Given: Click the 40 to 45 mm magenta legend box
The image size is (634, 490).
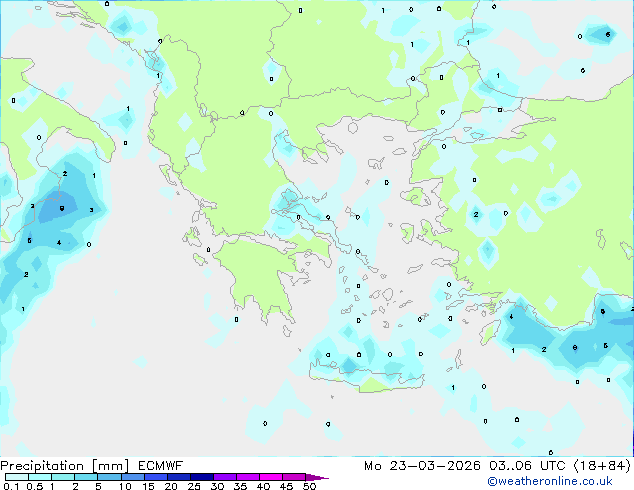Looking at the screenshot, I should click(271, 477).
